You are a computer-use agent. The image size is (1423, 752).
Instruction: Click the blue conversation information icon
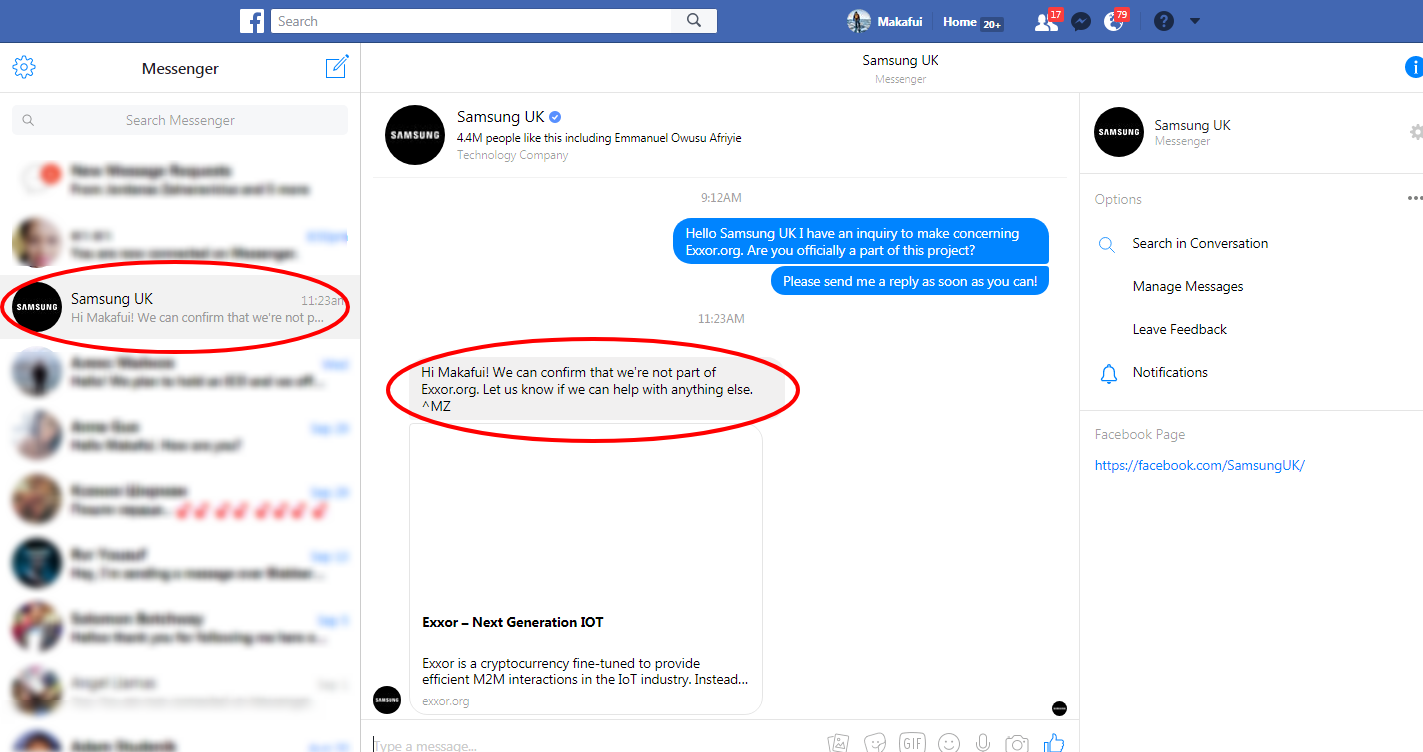(1414, 67)
